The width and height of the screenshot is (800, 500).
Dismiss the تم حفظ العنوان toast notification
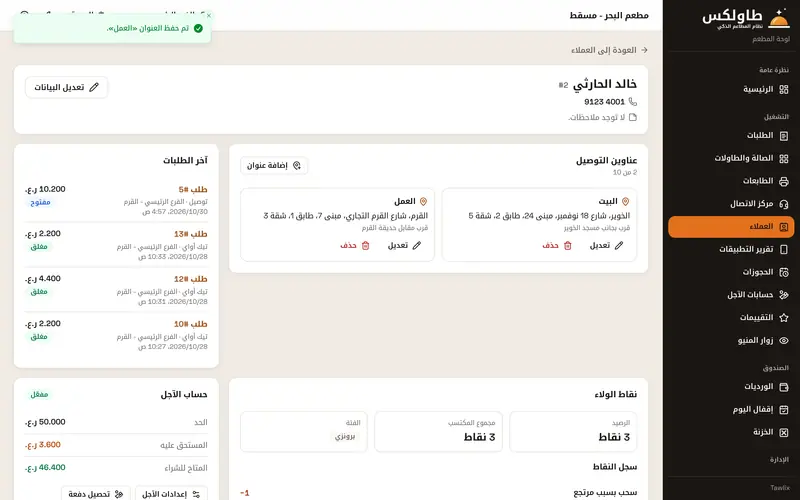[209, 16]
